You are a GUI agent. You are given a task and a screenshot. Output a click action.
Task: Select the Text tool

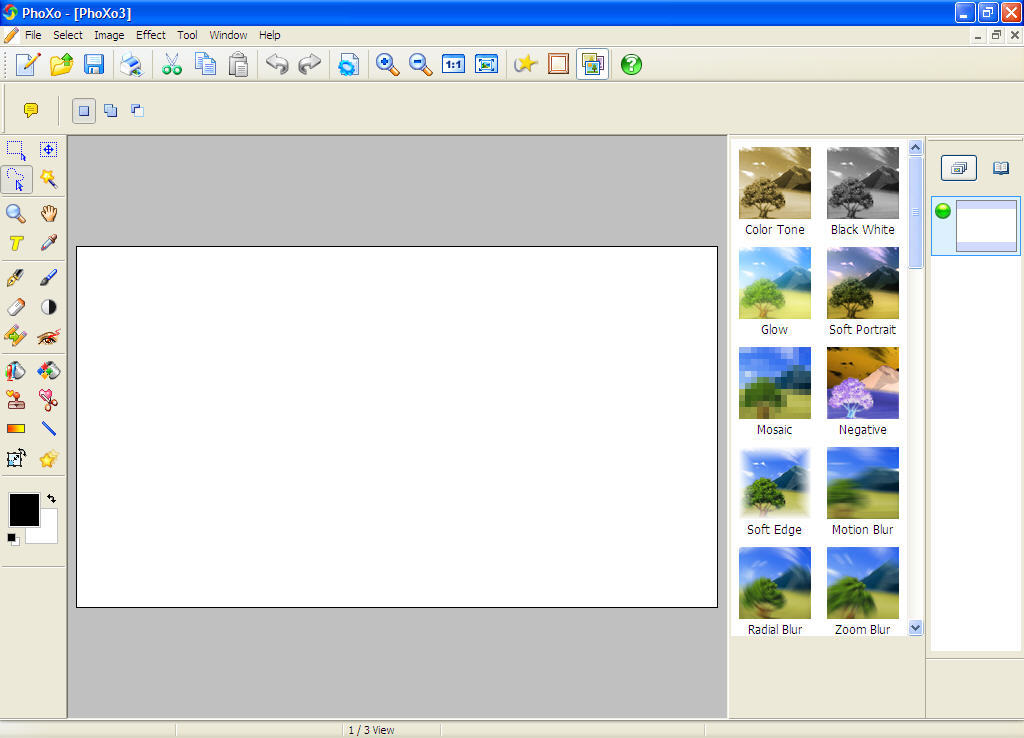pyautogui.click(x=16, y=243)
